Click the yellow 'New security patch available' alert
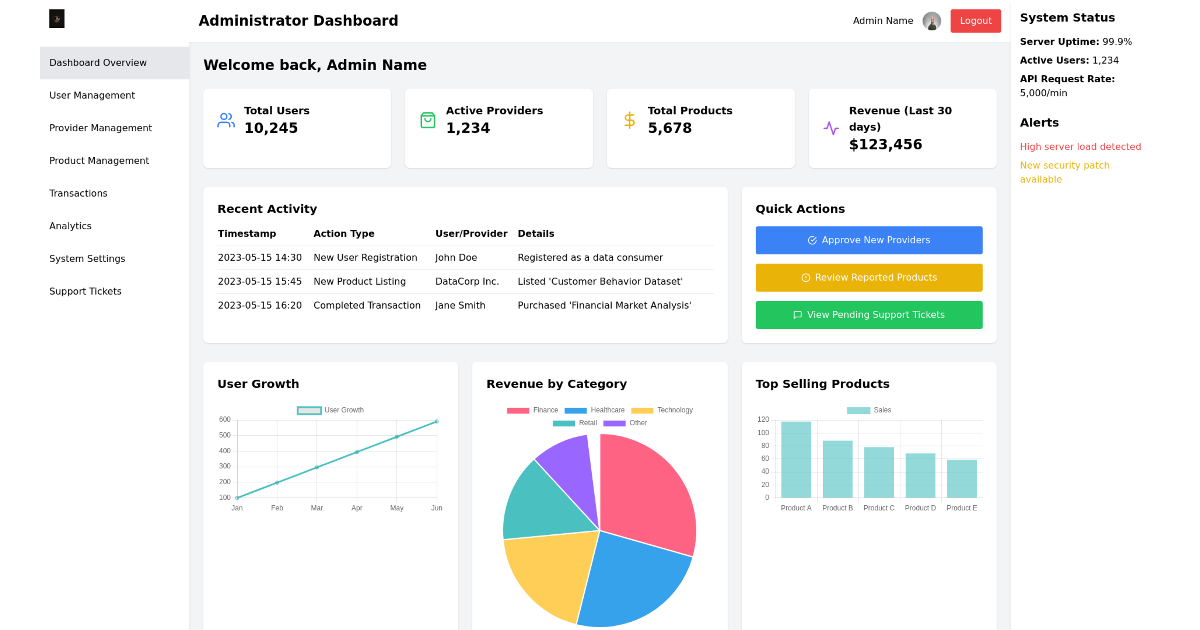The image size is (1200, 630). pyautogui.click(x=1064, y=171)
